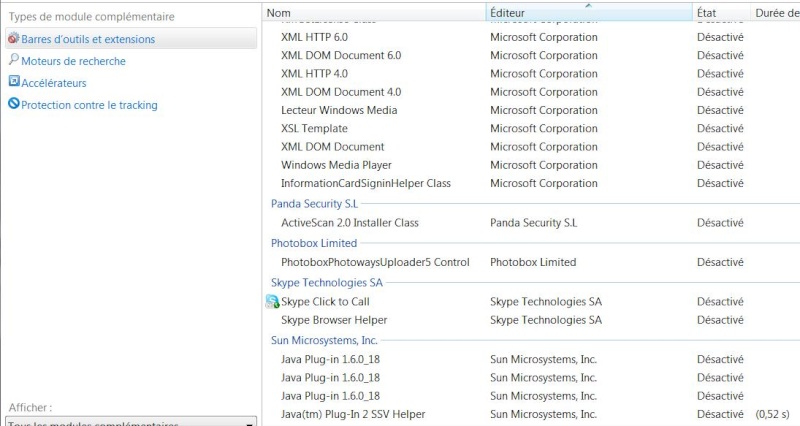Click the (0,52 s) load time value

pyautogui.click(x=772, y=414)
